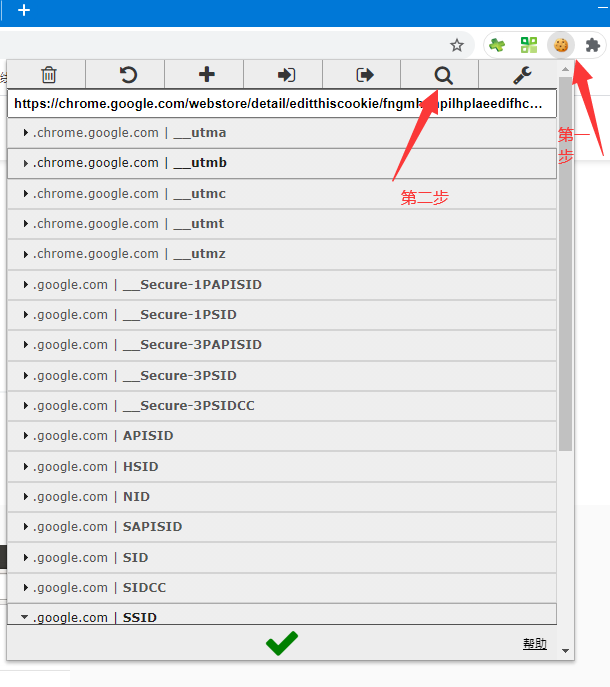Open cookie search with magnifier icon
This screenshot has height=687, width=610.
click(443, 75)
